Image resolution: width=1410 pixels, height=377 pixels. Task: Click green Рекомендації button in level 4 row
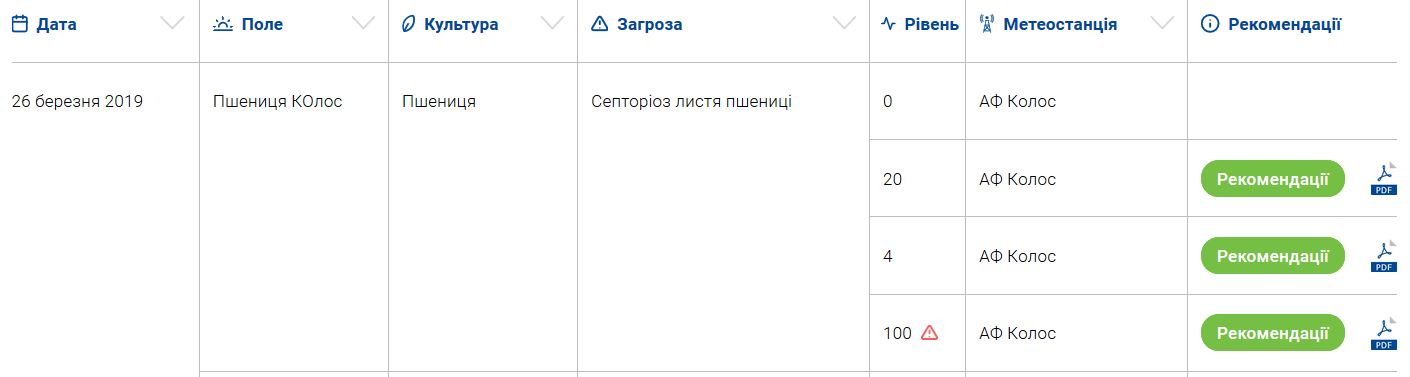tap(1272, 256)
